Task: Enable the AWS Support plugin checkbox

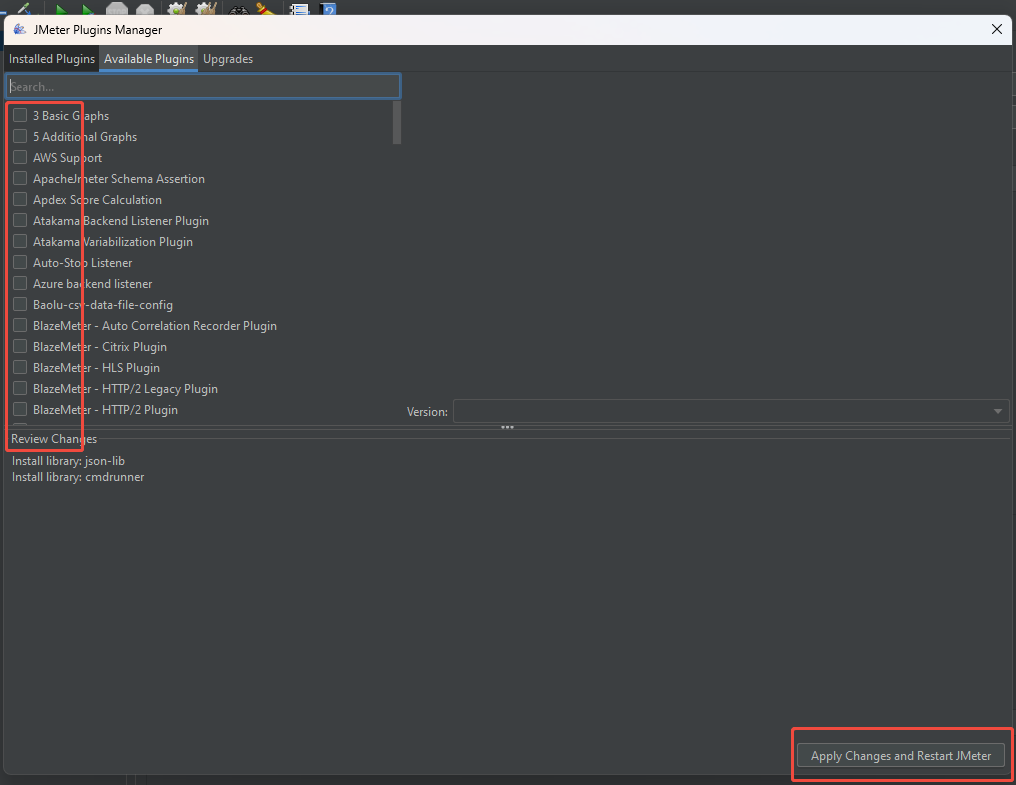Action: (20, 158)
